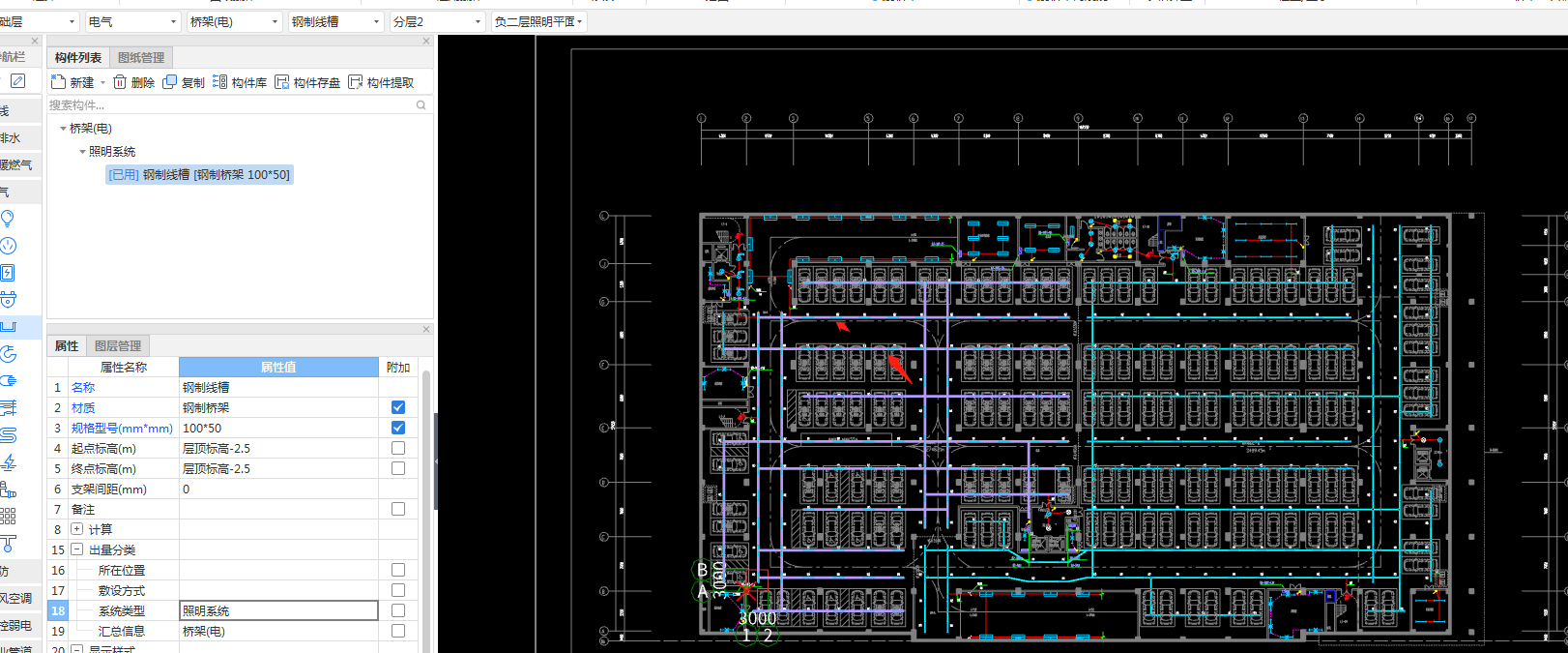Click the 支架间距 value 0
This screenshot has width=1568, height=653.
[278, 489]
